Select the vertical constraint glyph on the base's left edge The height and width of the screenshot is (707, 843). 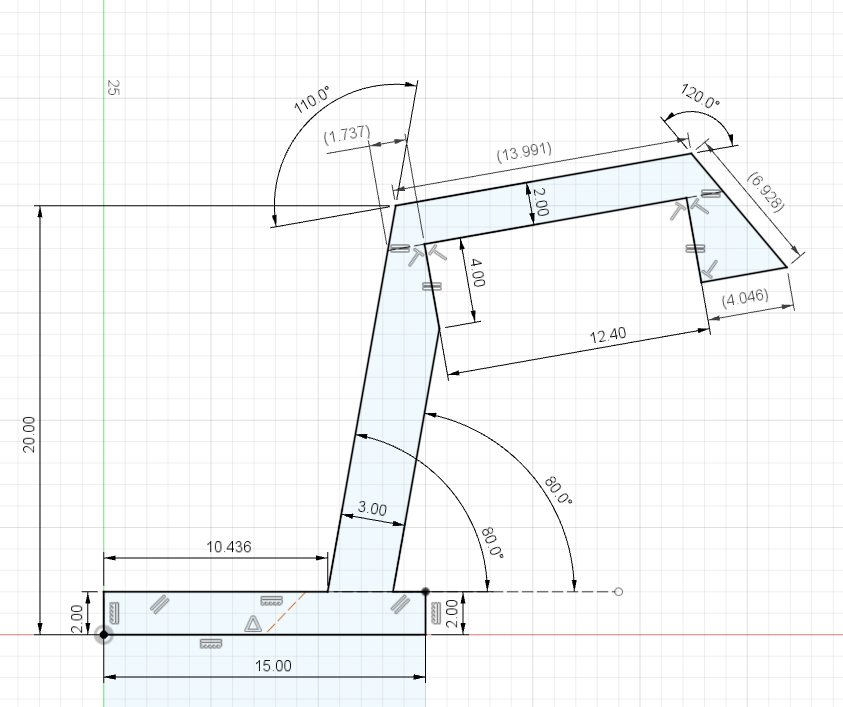pos(112,612)
